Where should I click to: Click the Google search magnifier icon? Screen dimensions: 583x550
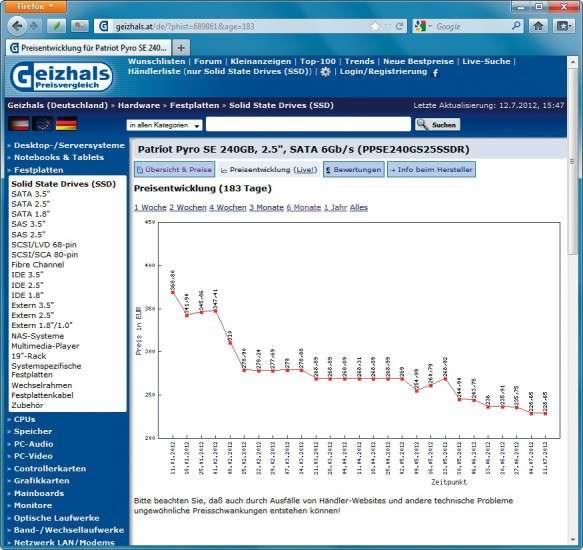516,26
